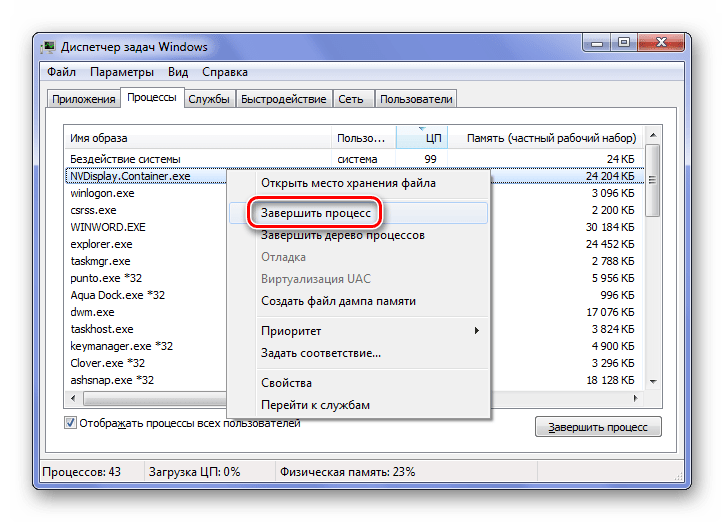Screen dimensions: 725x522
Task: Click 'Загрузка ЦП: 0%' in status bar
Action: (x=195, y=472)
